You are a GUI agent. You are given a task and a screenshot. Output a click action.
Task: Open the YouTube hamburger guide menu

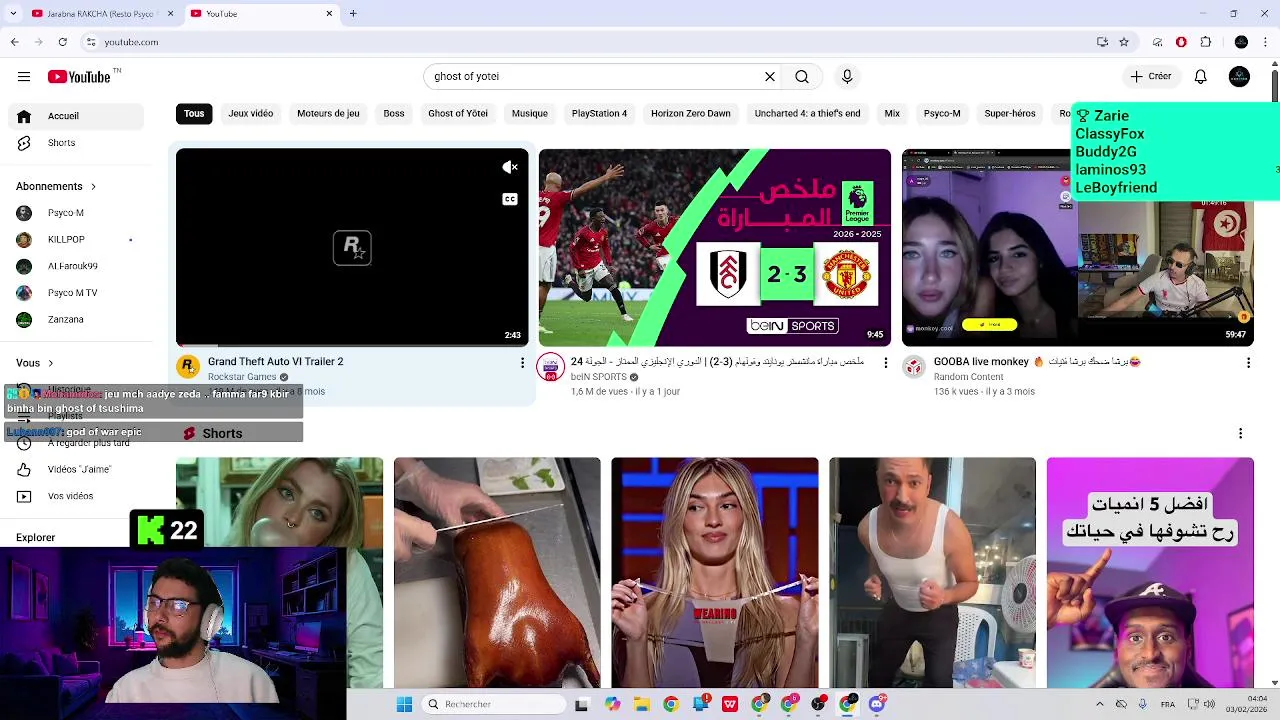(24, 77)
